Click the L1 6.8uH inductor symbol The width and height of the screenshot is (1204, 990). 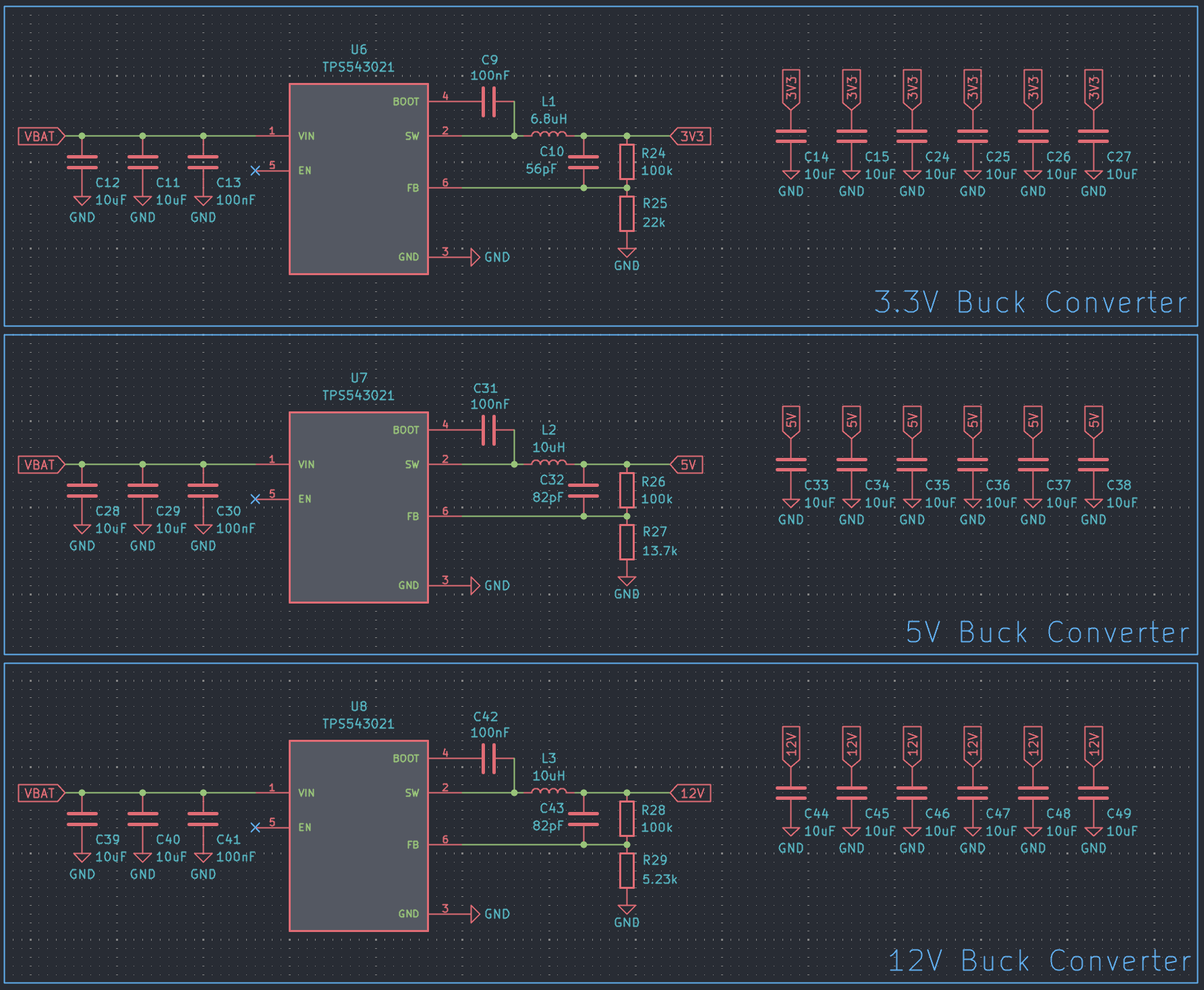click(x=549, y=135)
